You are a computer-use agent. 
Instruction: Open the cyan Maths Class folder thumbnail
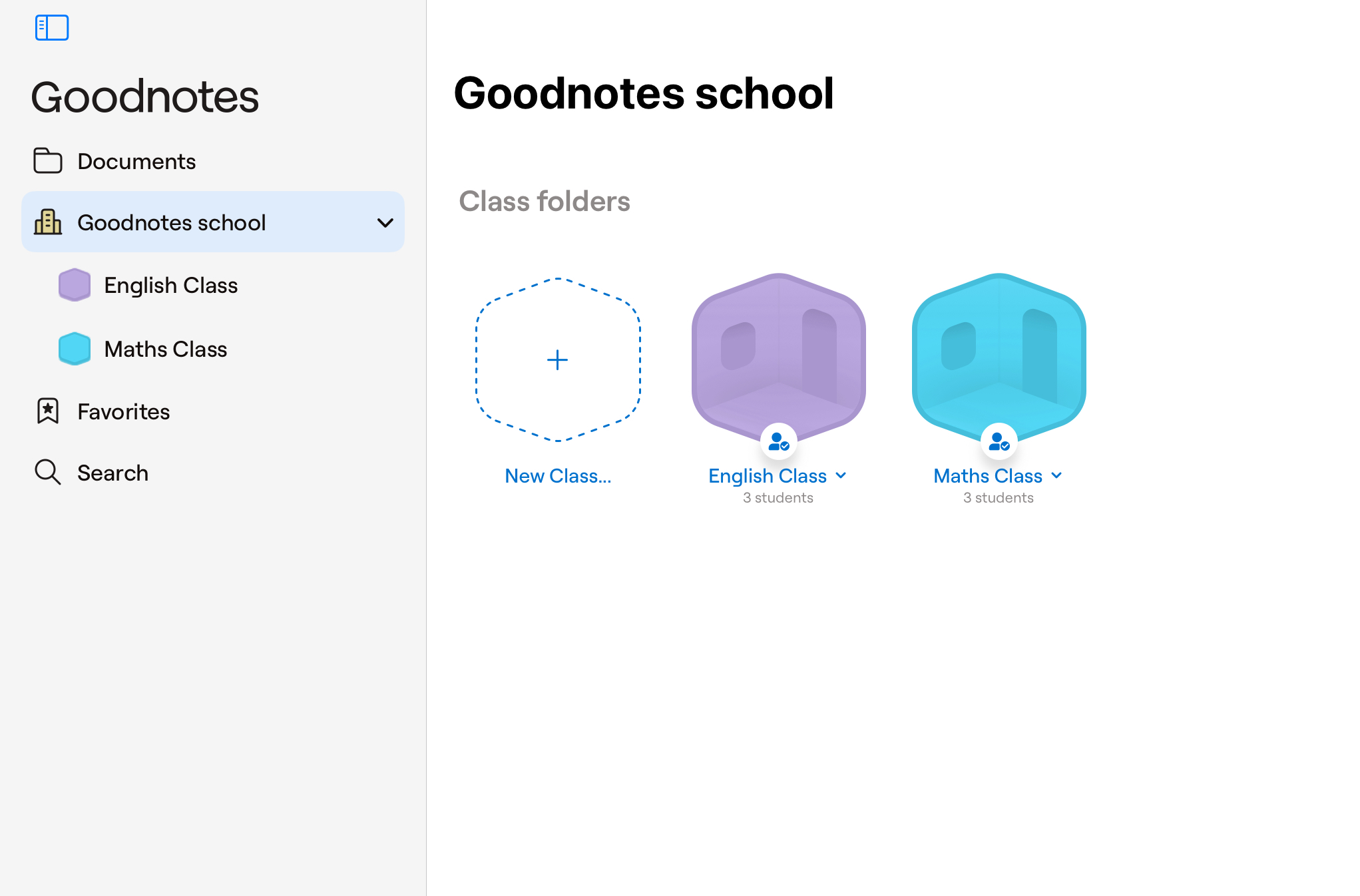999,353
